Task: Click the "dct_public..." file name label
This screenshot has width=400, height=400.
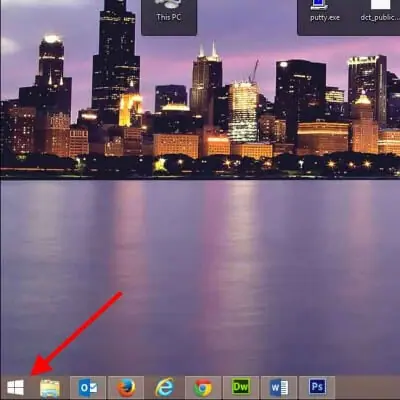Action: click(x=380, y=17)
